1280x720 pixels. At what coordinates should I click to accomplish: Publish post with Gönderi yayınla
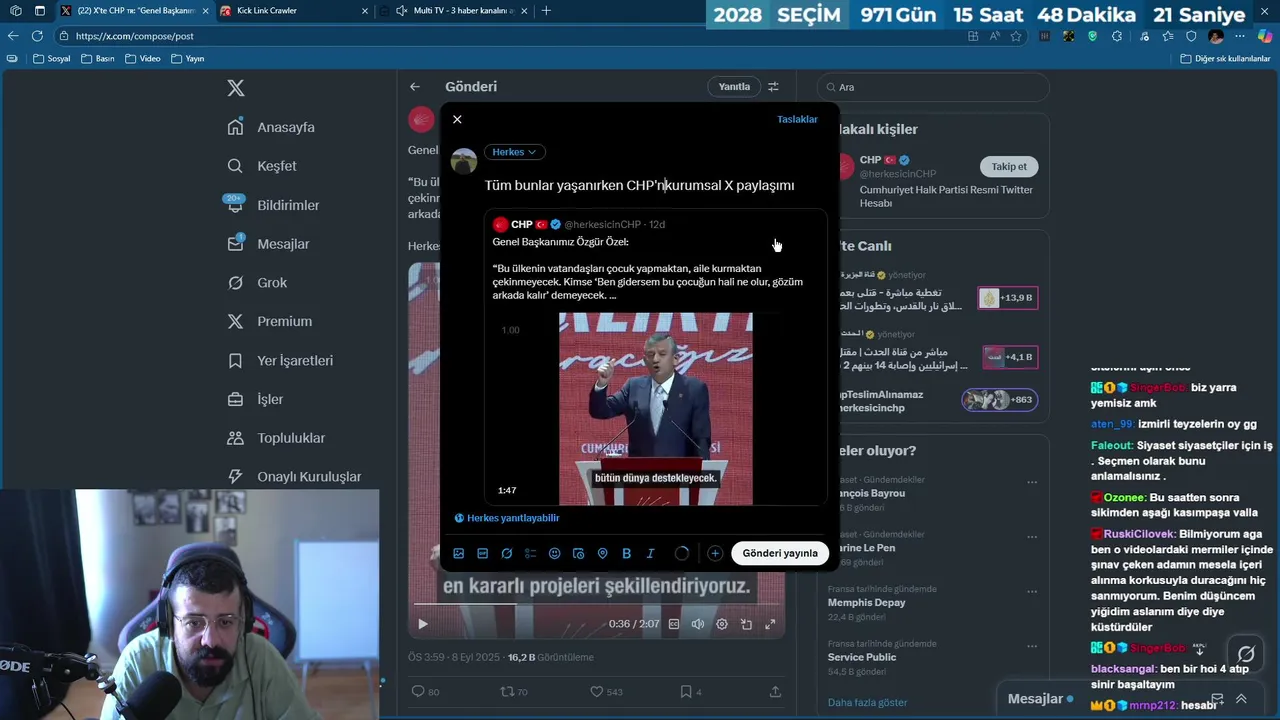tap(780, 553)
